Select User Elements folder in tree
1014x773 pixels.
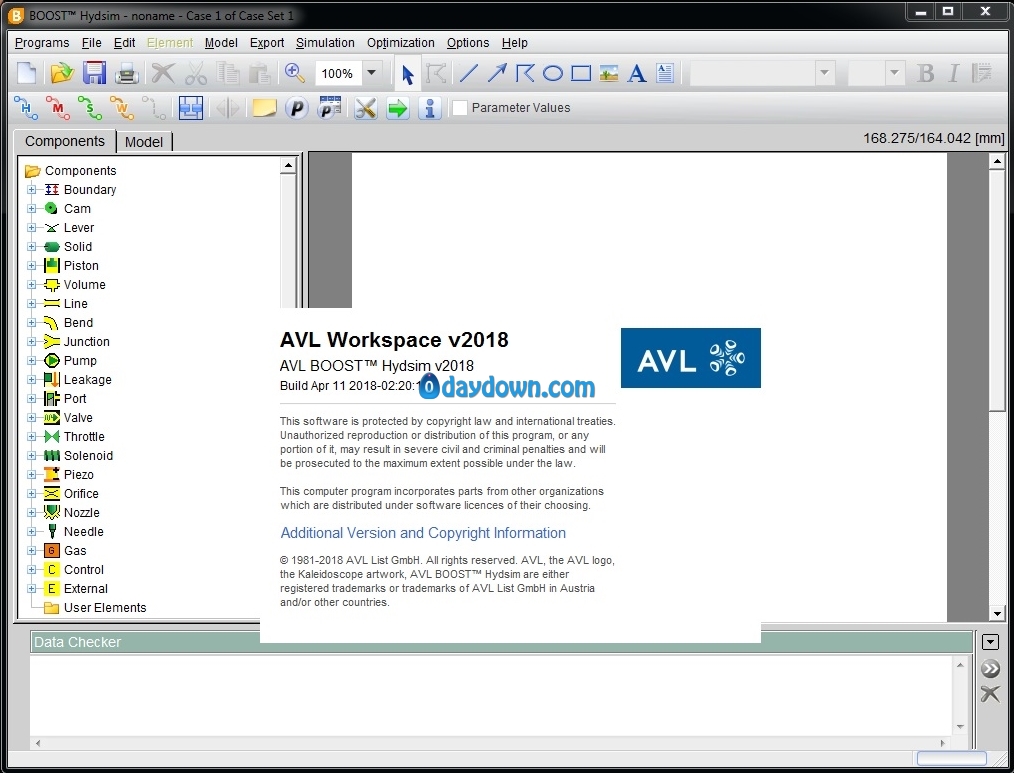(105, 607)
